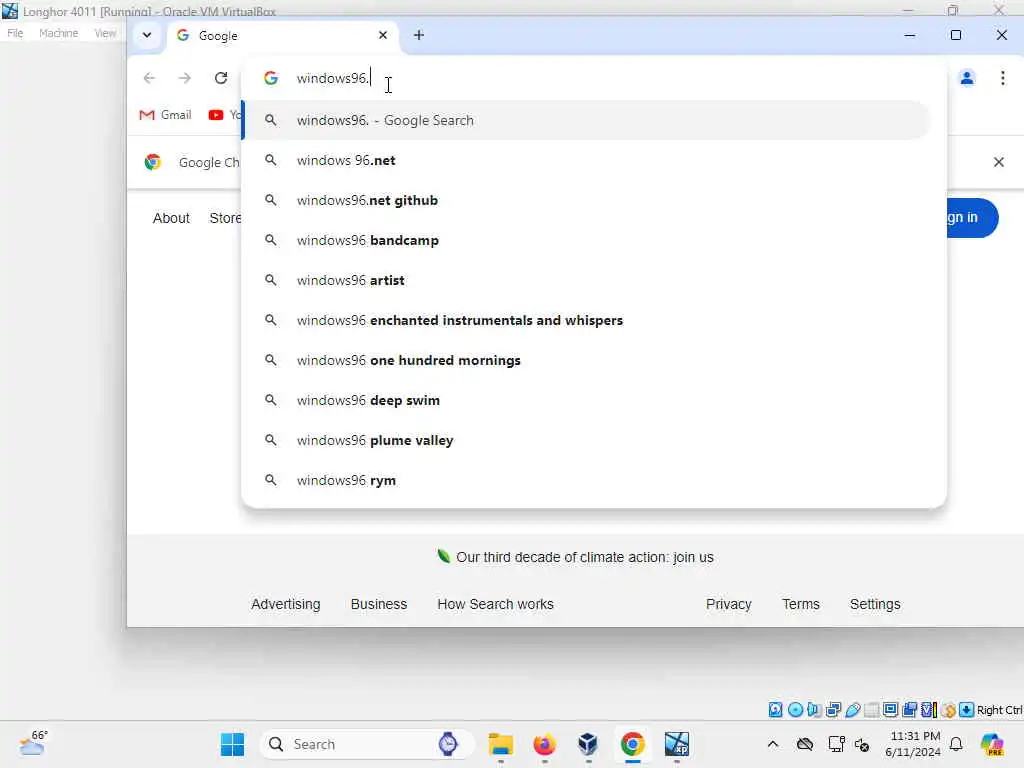The height and width of the screenshot is (768, 1024).
Task: Open VirtualBox Machine menu
Action: coord(58,33)
